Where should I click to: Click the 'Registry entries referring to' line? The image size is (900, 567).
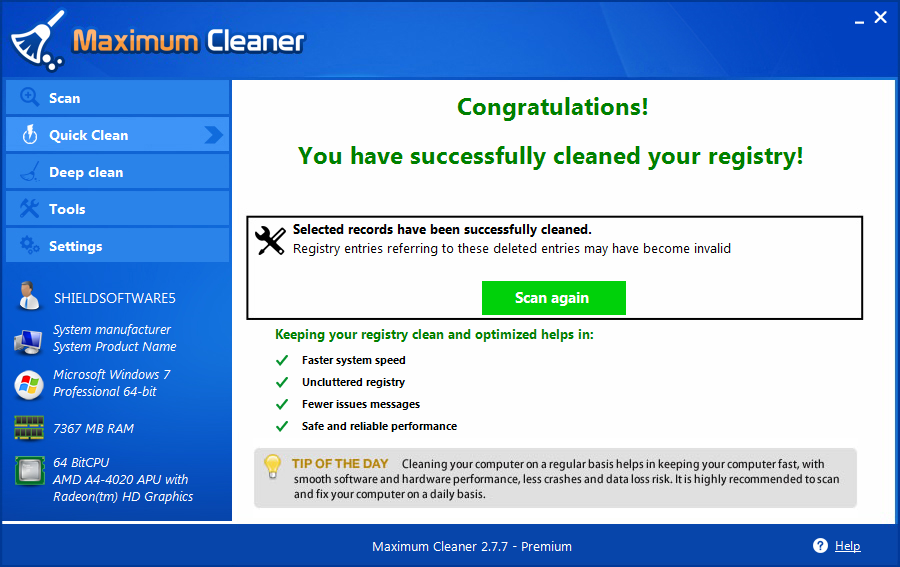click(512, 248)
